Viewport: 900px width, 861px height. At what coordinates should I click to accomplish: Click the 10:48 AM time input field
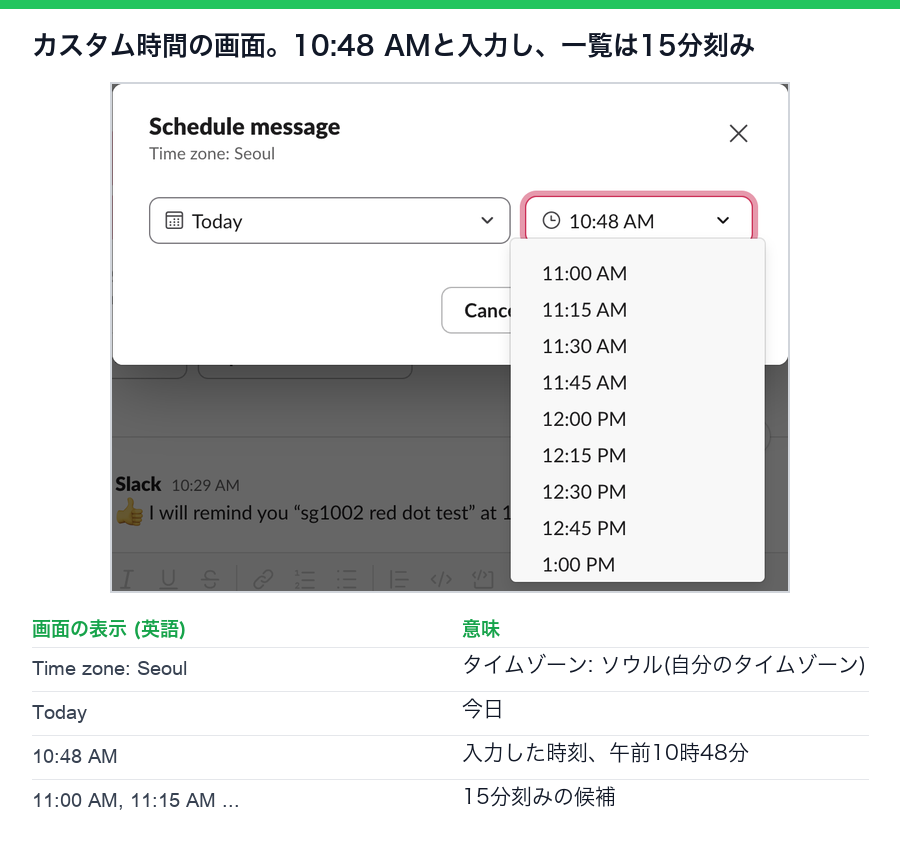click(639, 220)
